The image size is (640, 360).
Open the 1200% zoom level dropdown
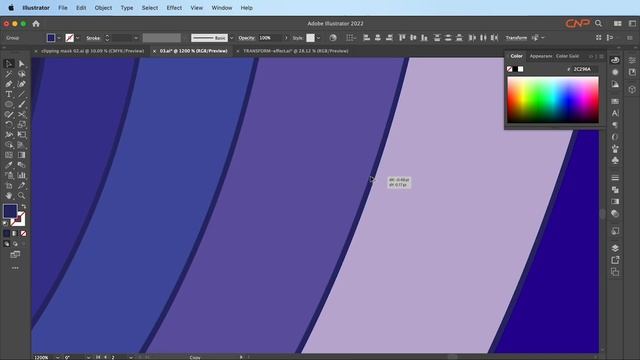click(x=58, y=357)
